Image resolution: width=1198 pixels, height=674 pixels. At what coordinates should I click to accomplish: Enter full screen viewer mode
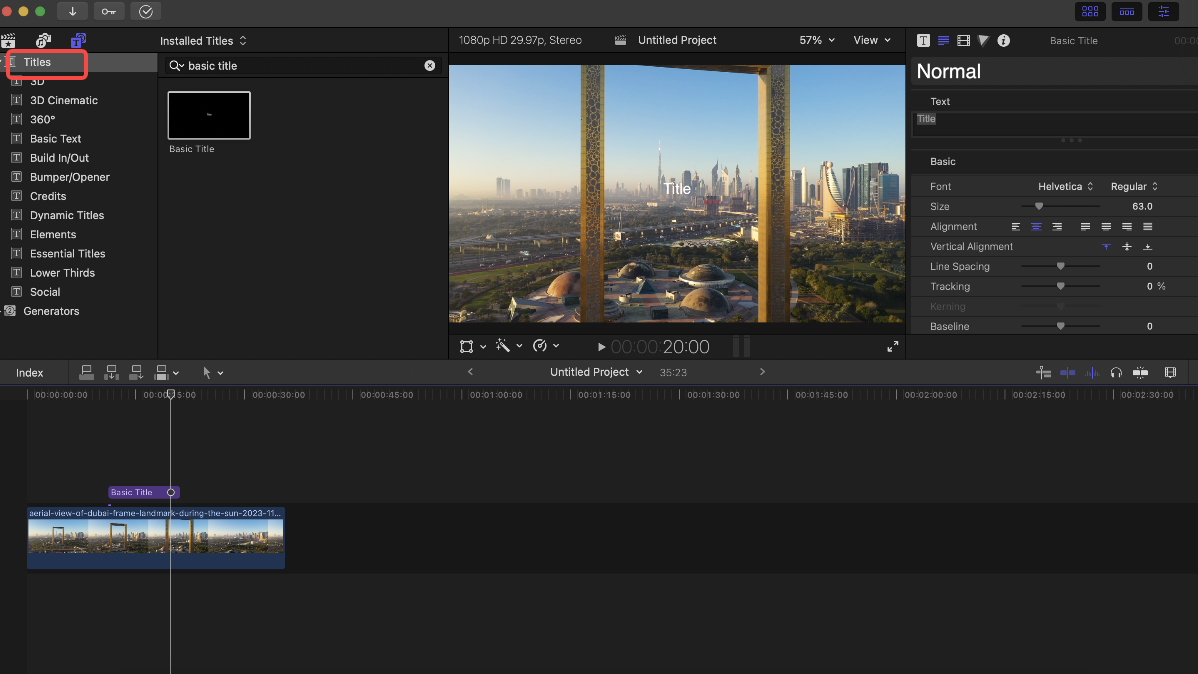892,347
